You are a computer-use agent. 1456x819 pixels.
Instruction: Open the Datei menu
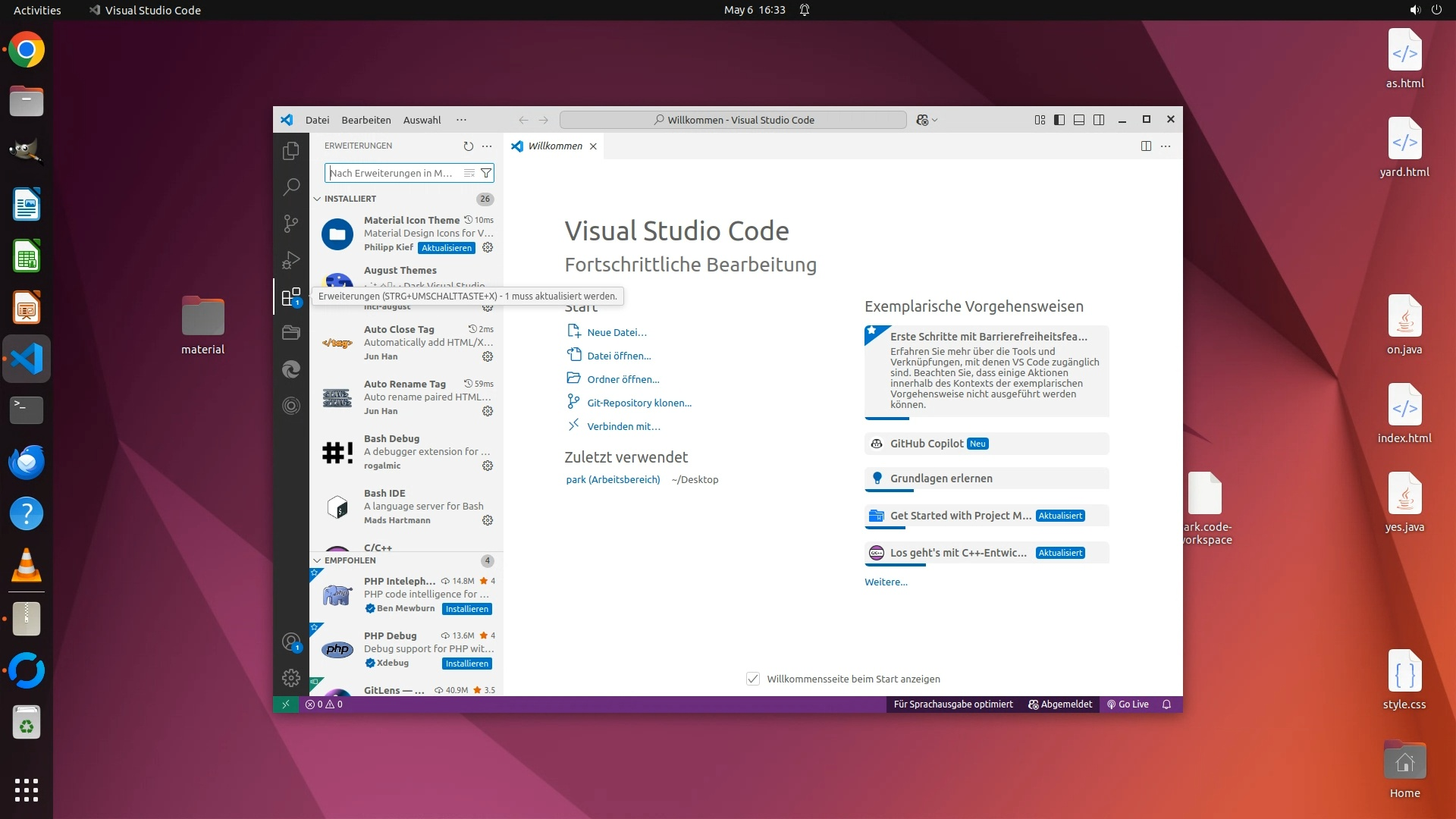[x=317, y=120]
